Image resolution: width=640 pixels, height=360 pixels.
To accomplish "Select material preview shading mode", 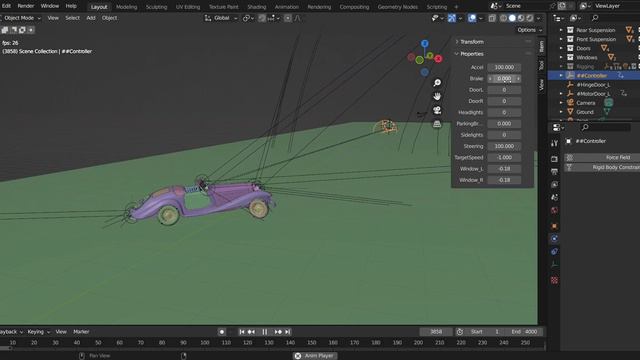I will (521, 18).
